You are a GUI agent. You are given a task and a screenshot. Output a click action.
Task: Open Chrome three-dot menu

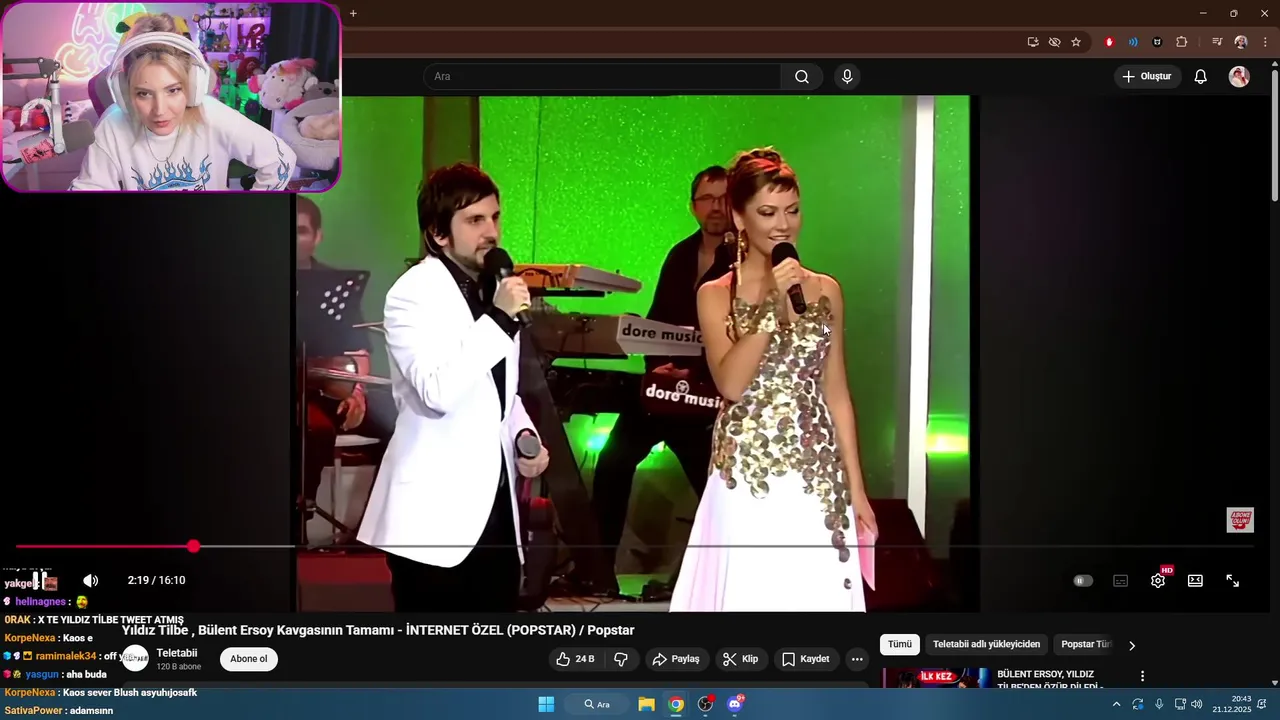[x=1265, y=42]
